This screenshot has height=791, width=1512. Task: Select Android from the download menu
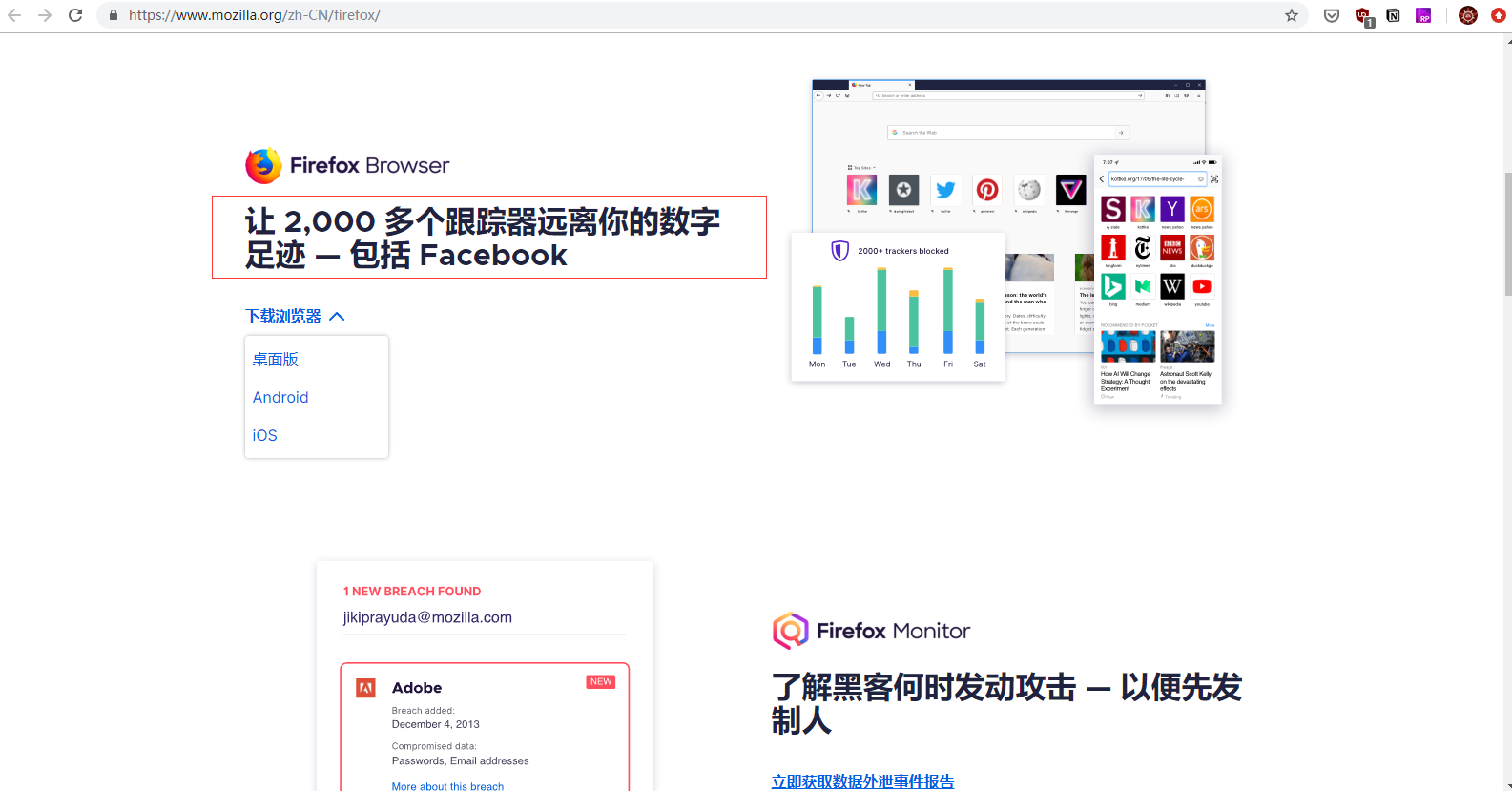point(280,397)
